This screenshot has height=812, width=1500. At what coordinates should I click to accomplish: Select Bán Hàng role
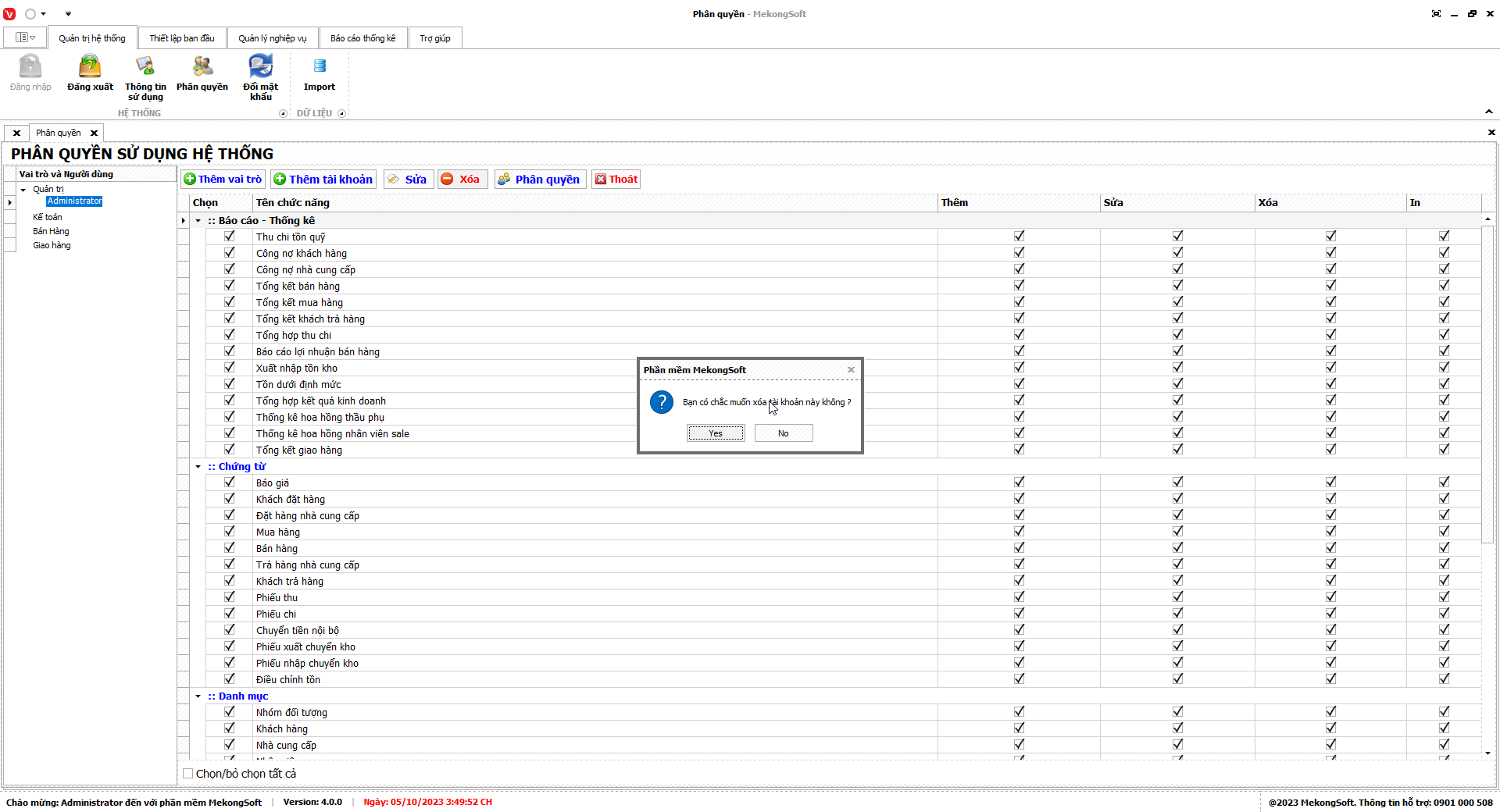point(51,231)
